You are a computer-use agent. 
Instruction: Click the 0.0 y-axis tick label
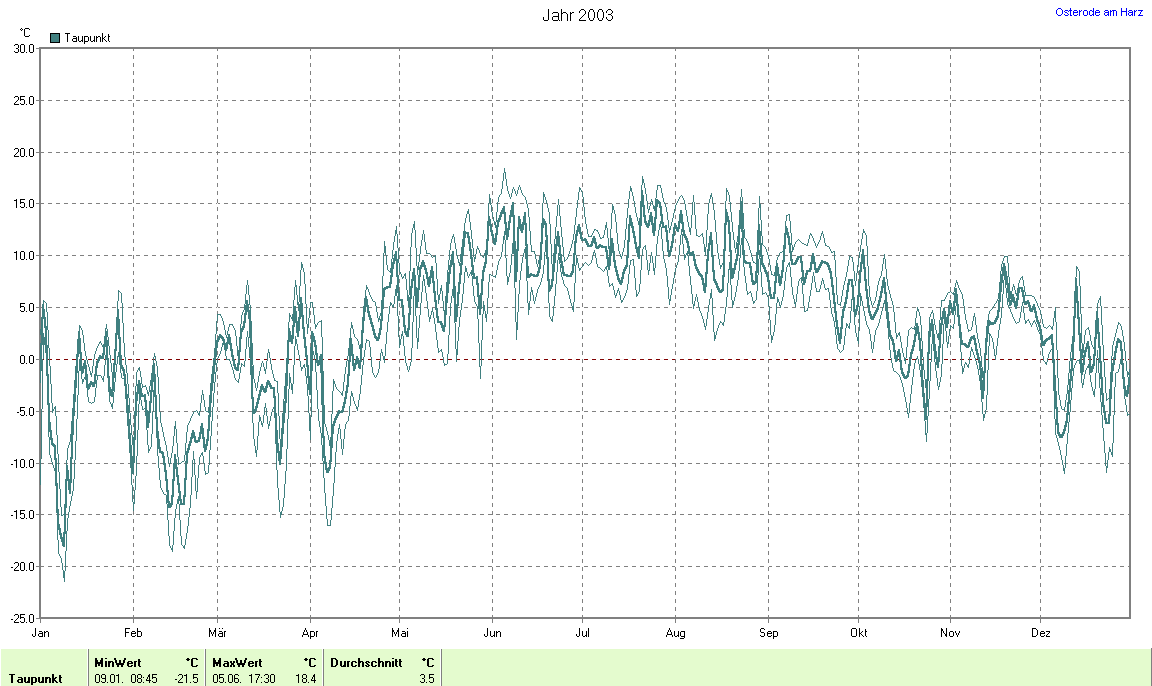(x=26, y=359)
